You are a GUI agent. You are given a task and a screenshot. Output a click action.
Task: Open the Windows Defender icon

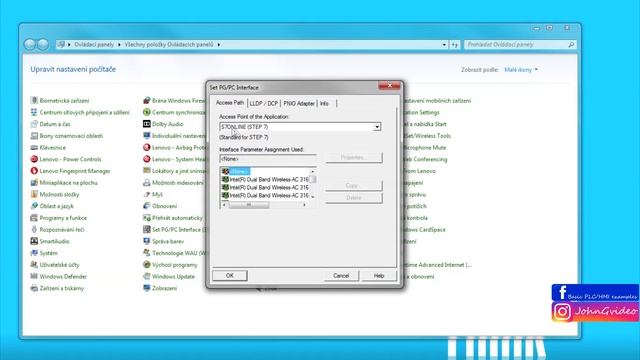[34, 276]
